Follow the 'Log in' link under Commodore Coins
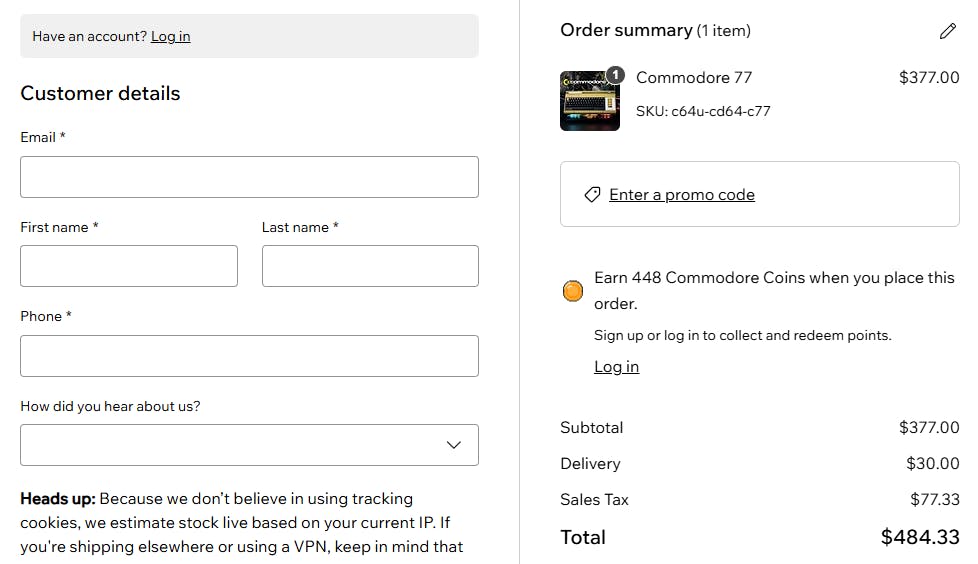This screenshot has height=564, width=978. click(x=616, y=367)
